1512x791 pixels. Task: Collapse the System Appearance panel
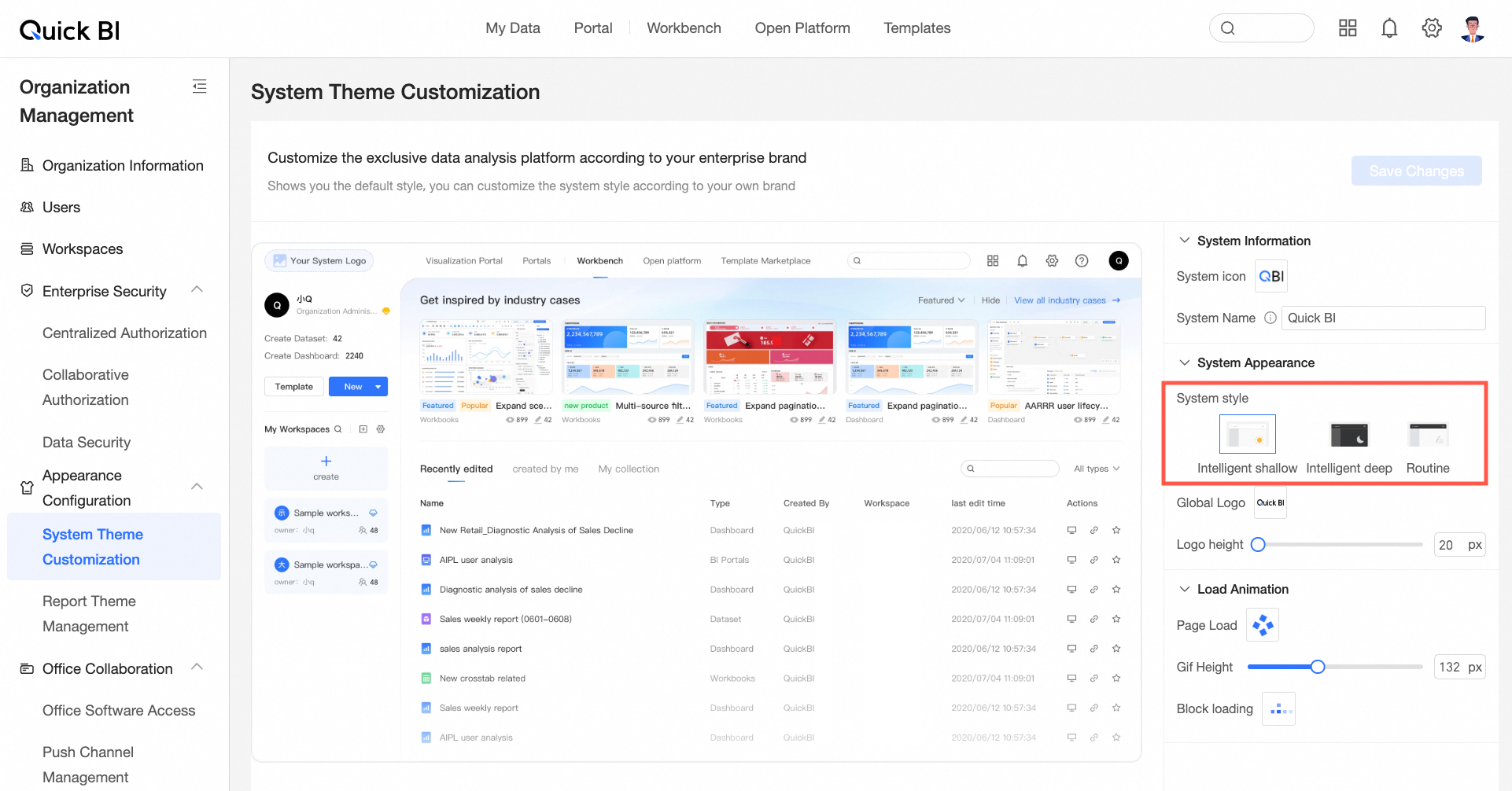coord(1184,362)
